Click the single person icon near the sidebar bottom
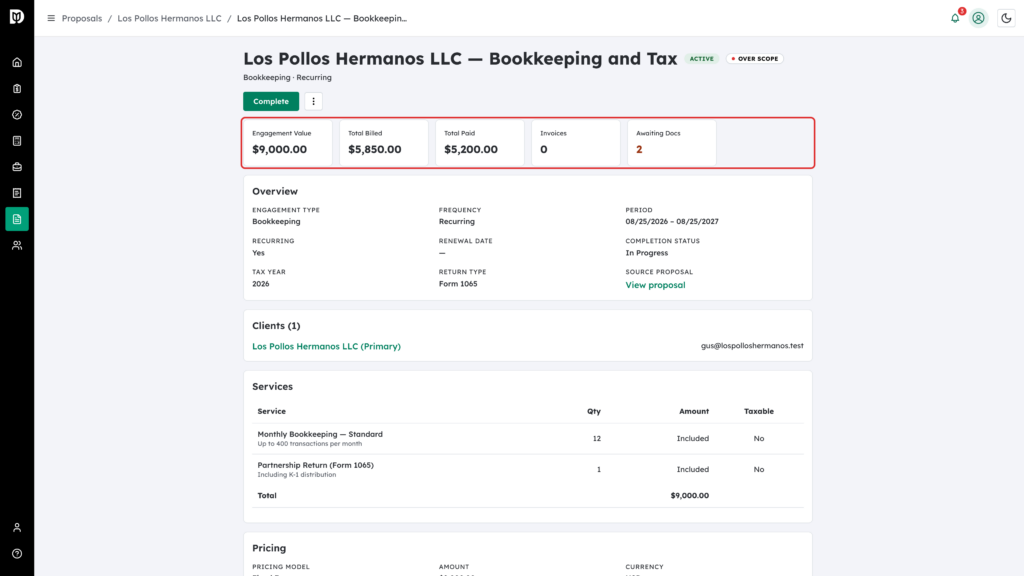The height and width of the screenshot is (576, 1024). tap(17, 528)
